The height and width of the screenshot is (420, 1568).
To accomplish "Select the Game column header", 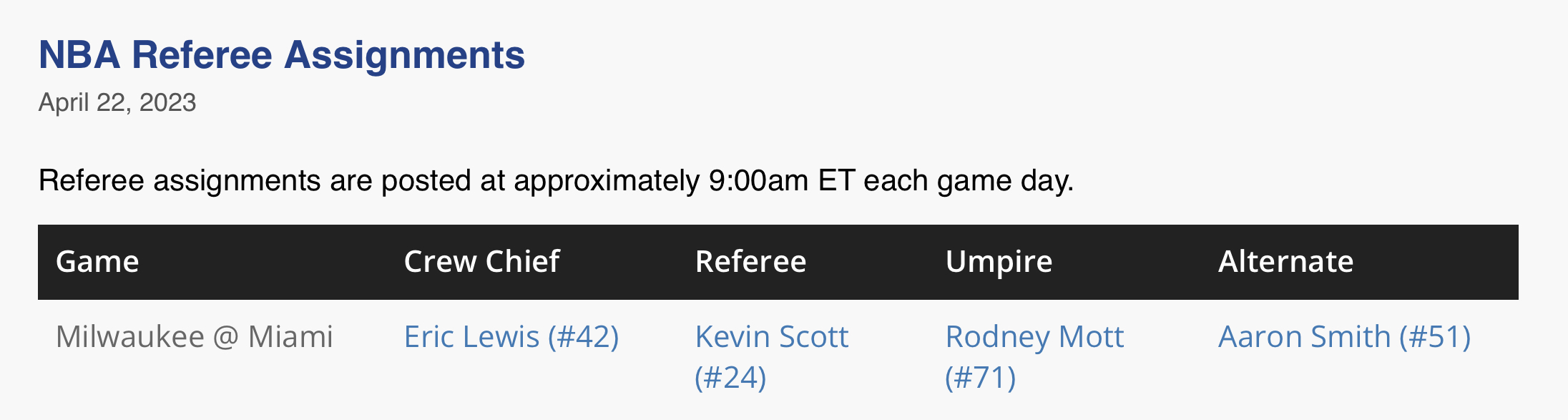I will pyautogui.click(x=97, y=262).
